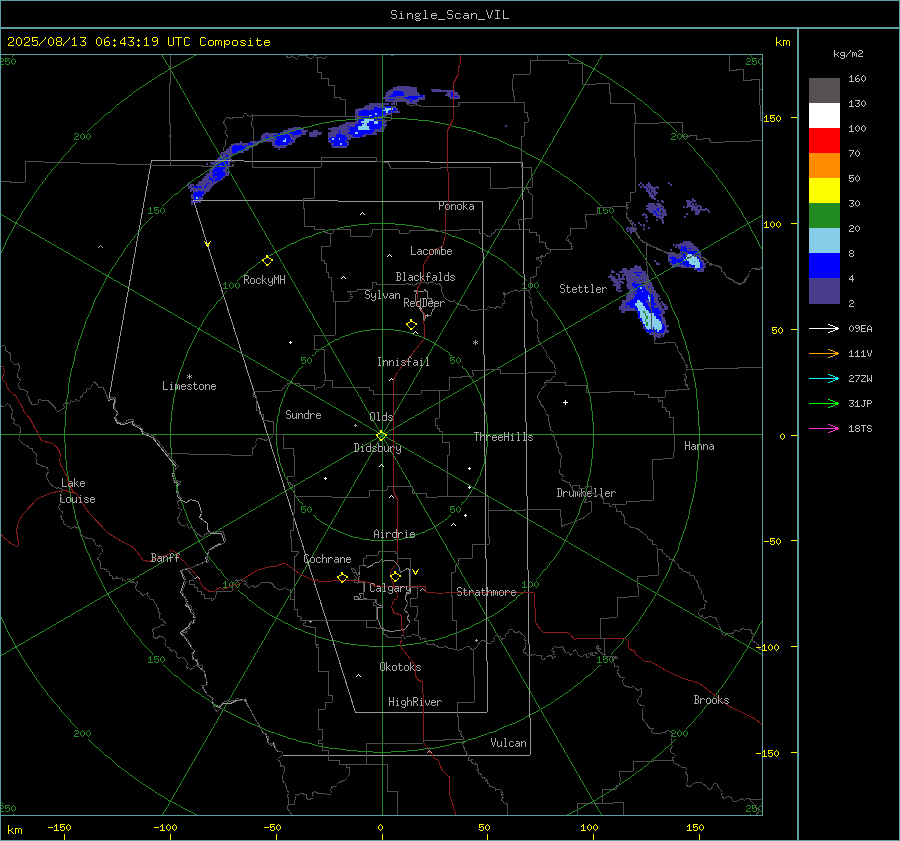Click the green 30 legend swatch
This screenshot has width=900, height=841.
click(x=824, y=216)
